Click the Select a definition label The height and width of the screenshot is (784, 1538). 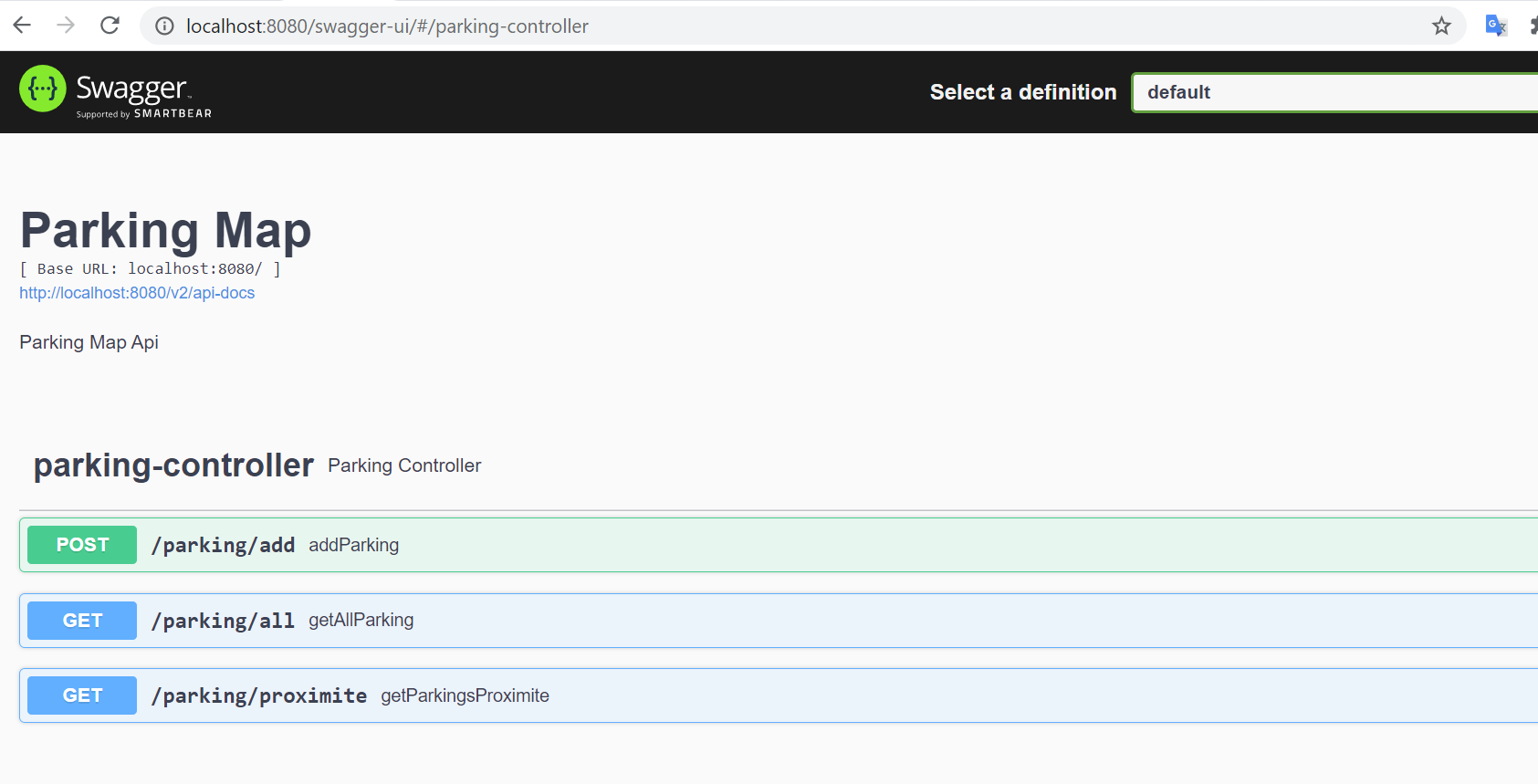pyautogui.click(x=1023, y=92)
